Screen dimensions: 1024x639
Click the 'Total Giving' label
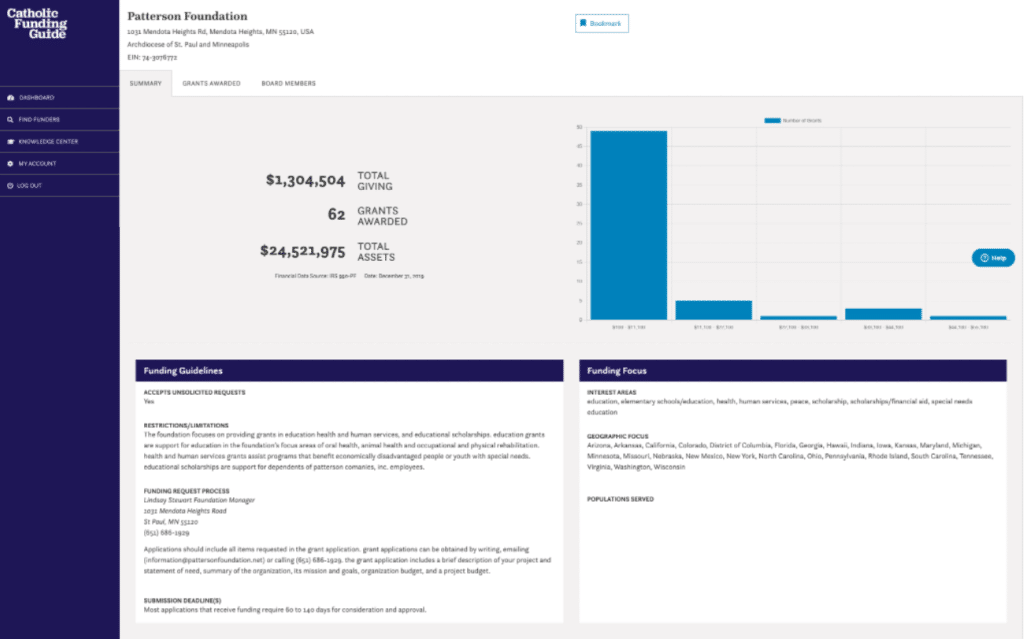pos(375,181)
